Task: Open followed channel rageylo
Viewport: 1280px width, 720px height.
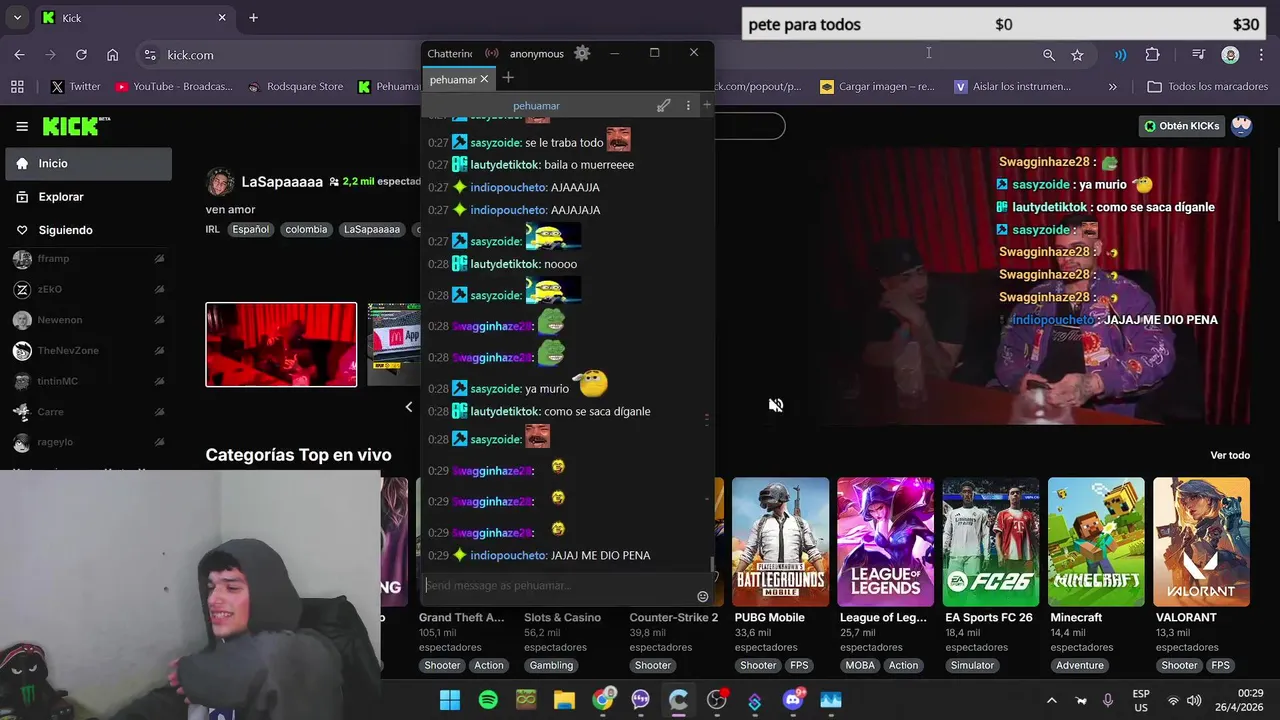Action: tap(89, 442)
